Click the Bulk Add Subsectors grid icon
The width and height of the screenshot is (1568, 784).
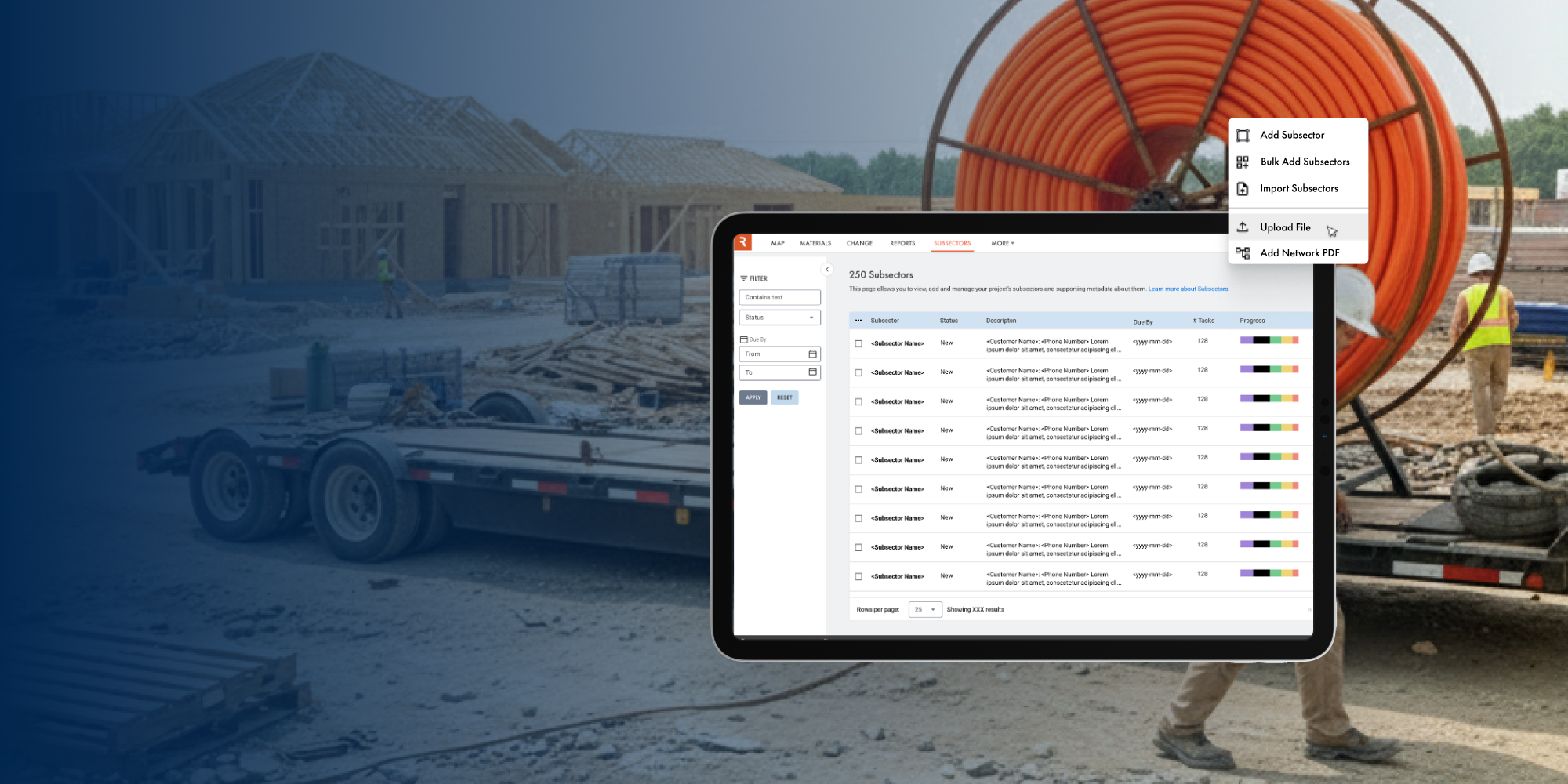point(1243,162)
